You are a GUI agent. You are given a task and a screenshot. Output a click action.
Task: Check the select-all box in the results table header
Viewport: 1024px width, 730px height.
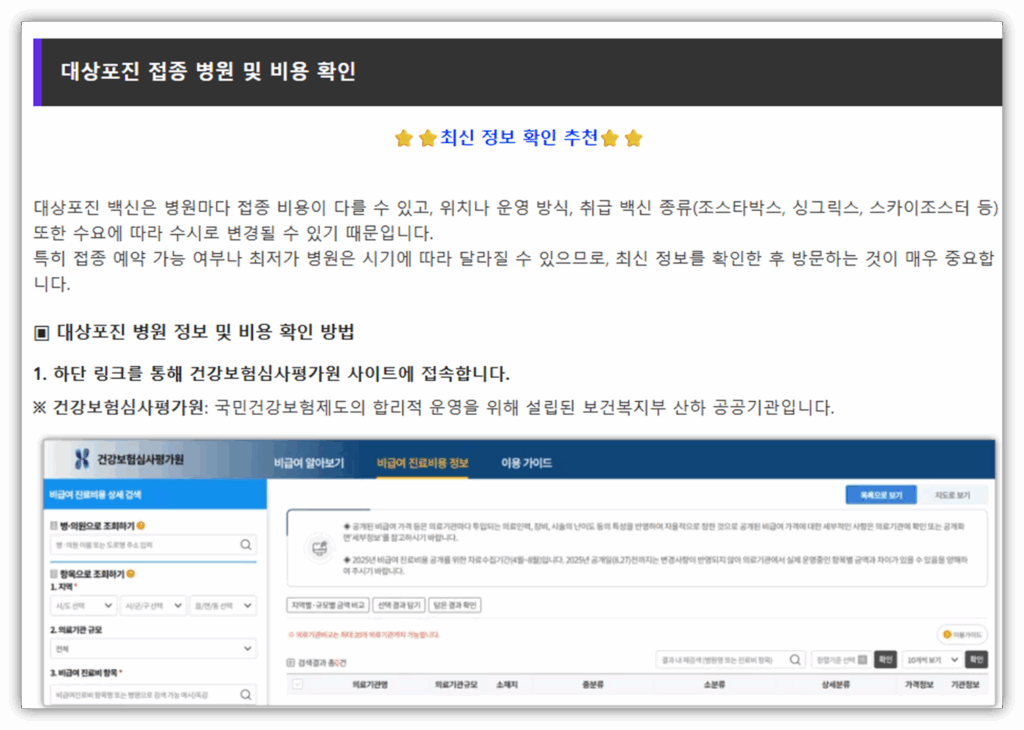pos(298,684)
